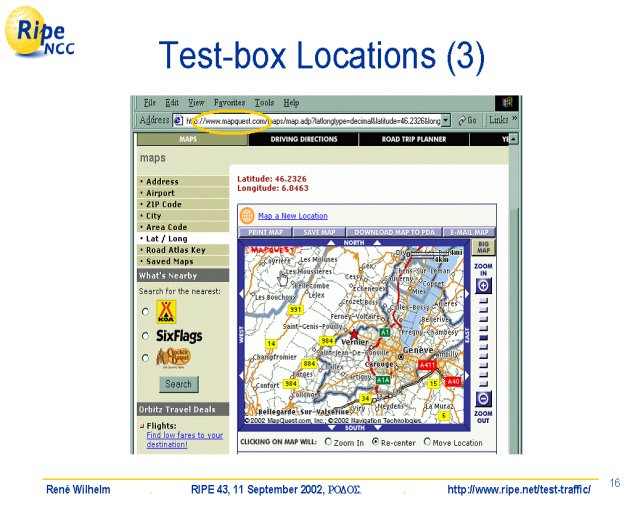Select the Address search option
Image resolution: width=640 pixels, height=512 pixels.
[183, 182]
